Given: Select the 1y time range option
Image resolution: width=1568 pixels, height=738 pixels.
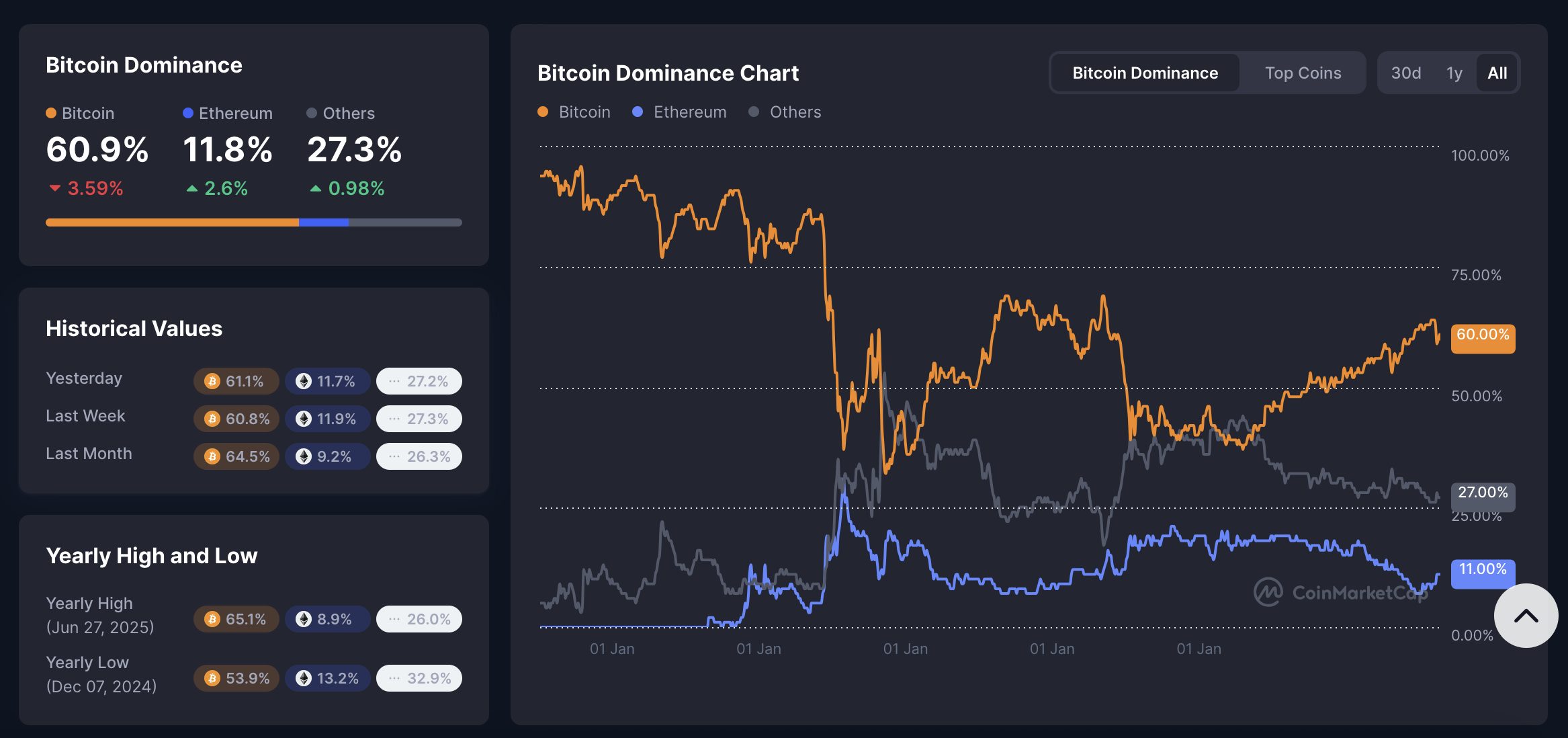Looking at the screenshot, I should point(1453,72).
